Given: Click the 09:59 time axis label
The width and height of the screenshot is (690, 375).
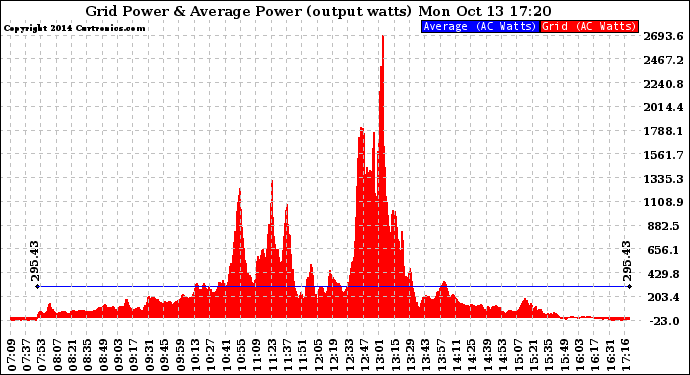Looking at the screenshot, I should 179,354.
